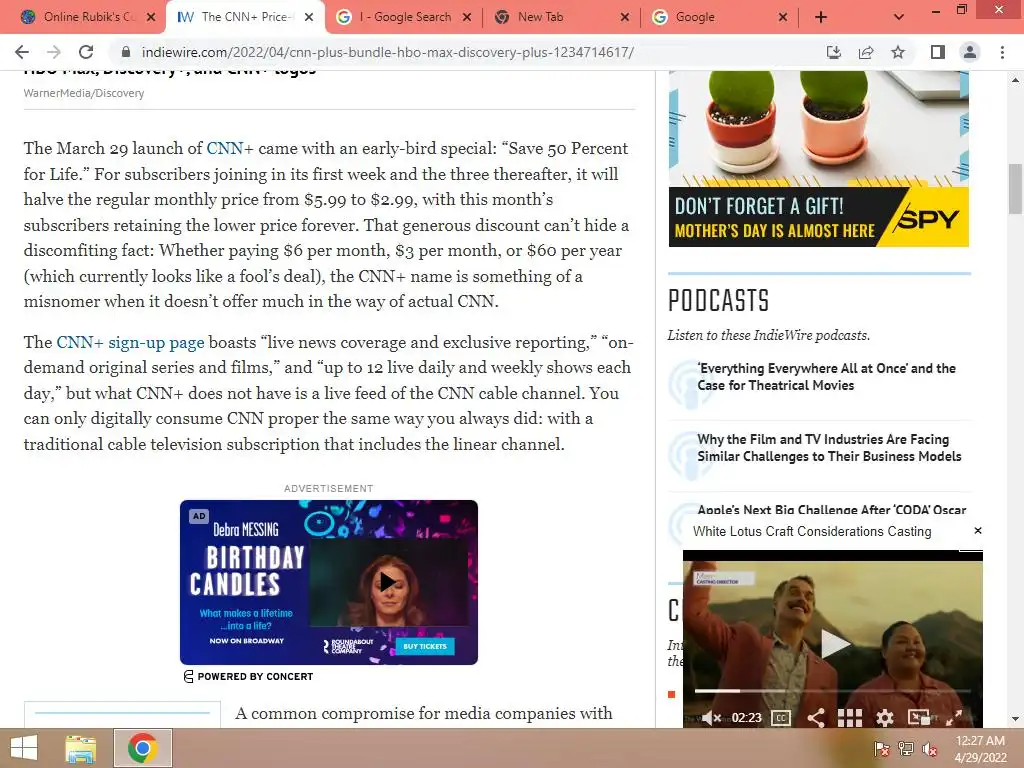The image size is (1024, 768).
Task: Open video playlist grid view
Action: [850, 718]
